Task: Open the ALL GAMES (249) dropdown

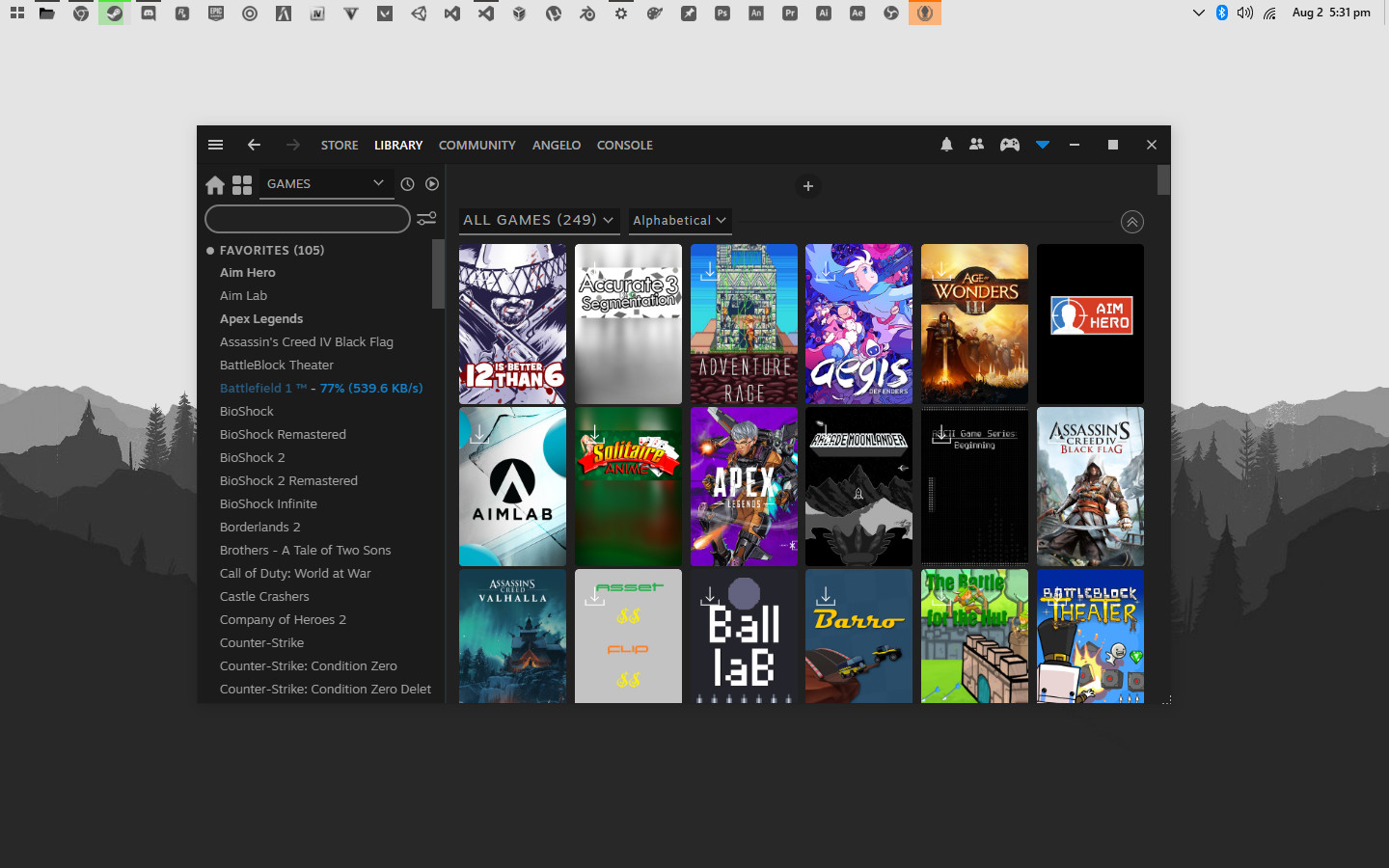Action: click(x=539, y=220)
